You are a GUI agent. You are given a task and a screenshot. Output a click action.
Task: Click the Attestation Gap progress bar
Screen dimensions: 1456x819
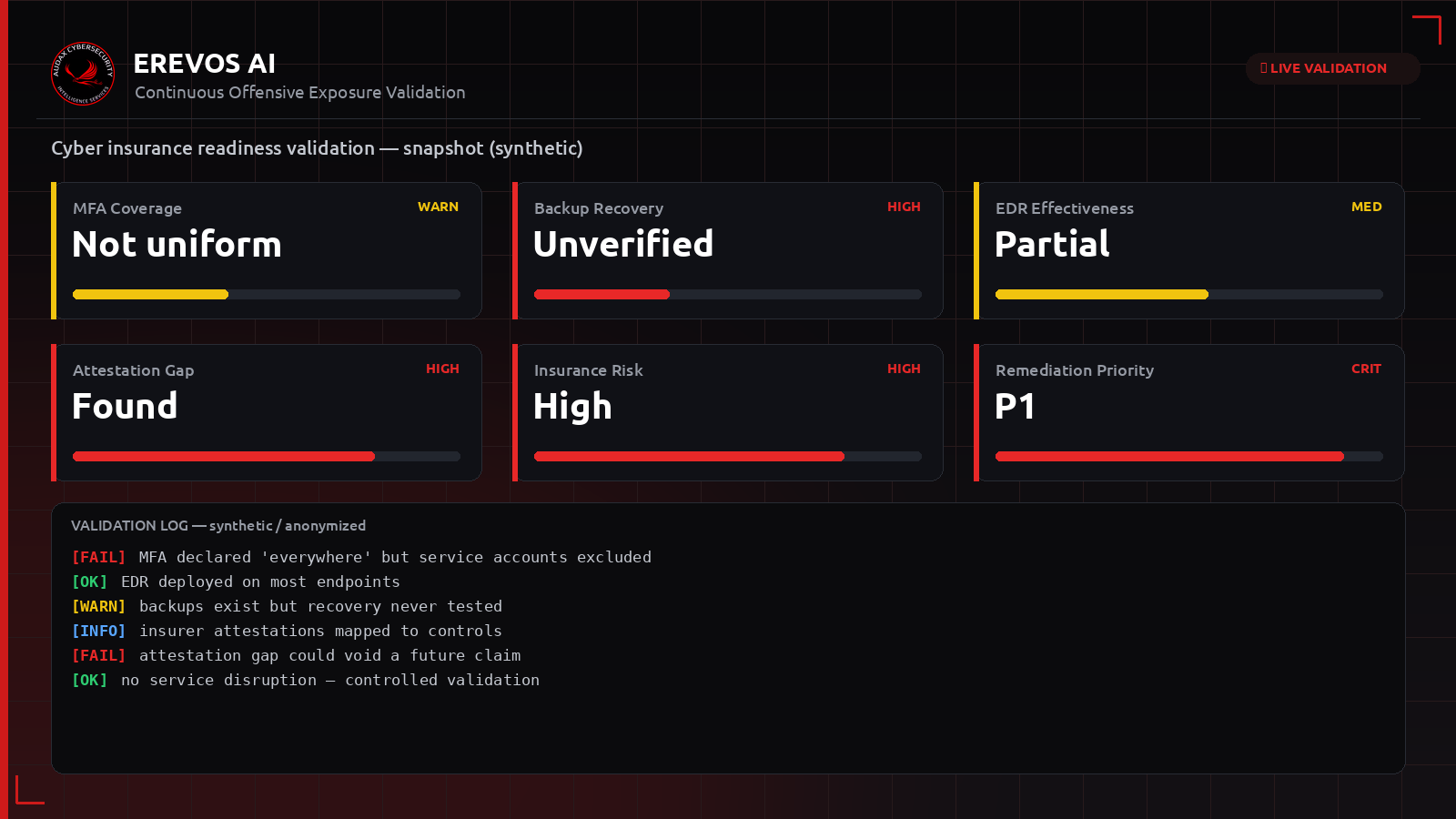(267, 456)
